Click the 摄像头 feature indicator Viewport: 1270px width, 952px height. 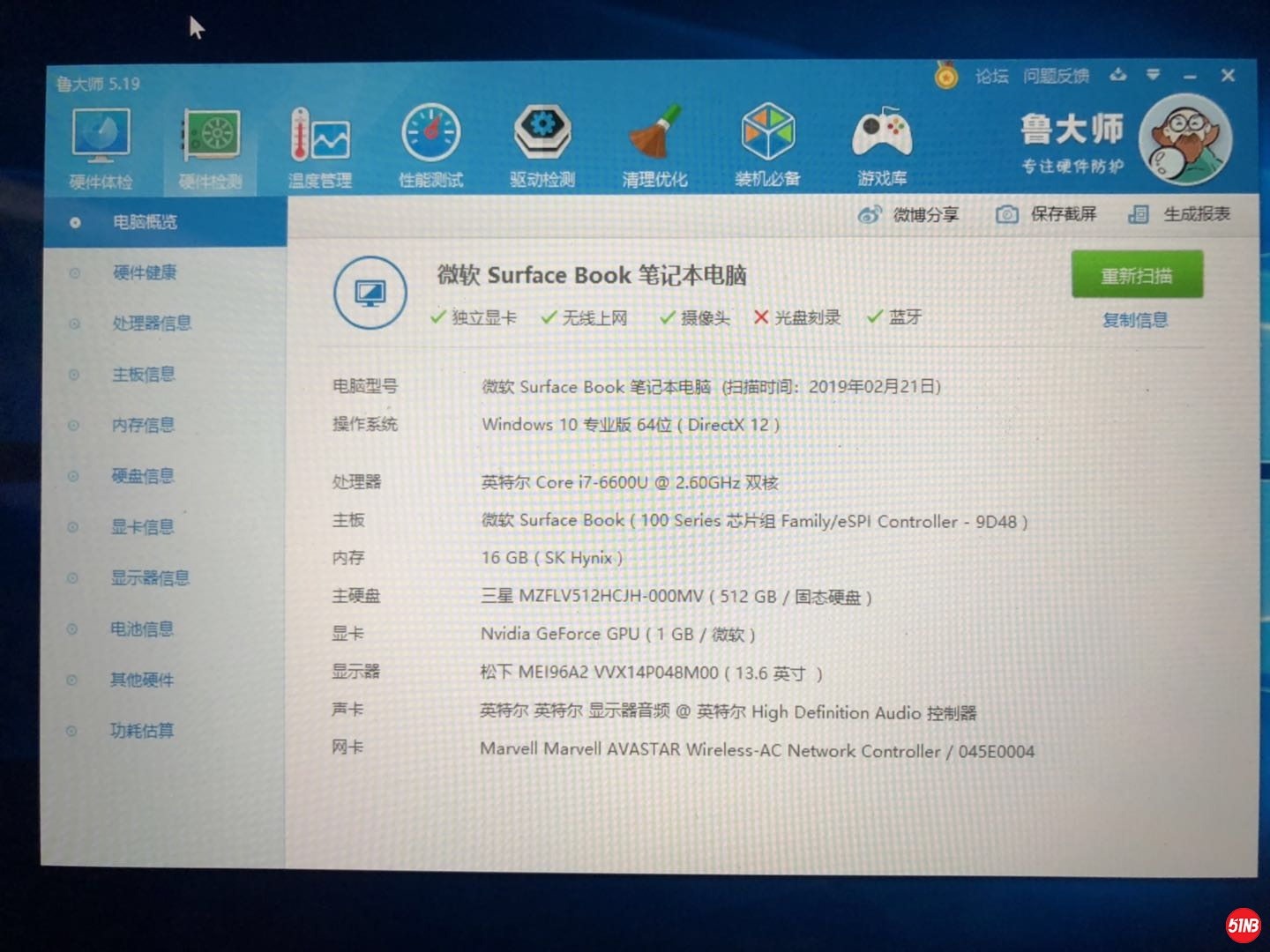695,317
